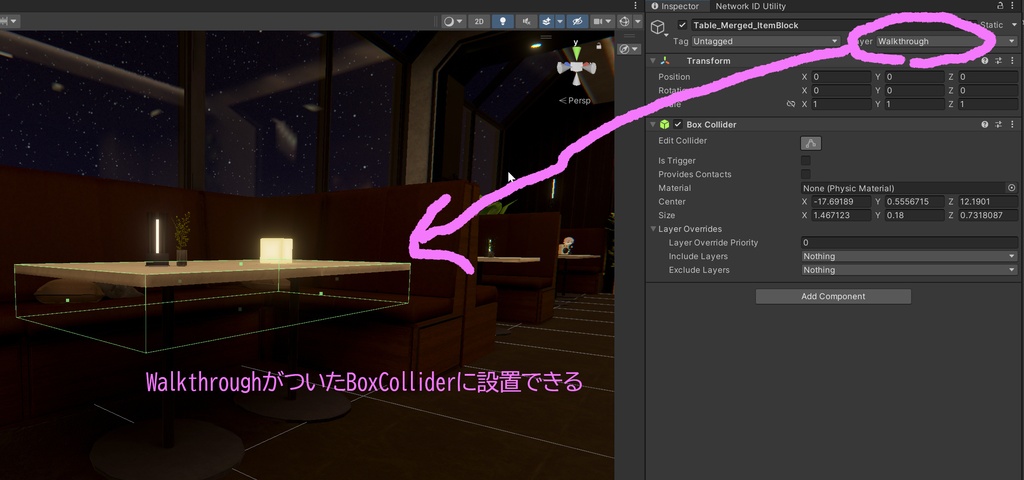
Task: Open the gizmos visibility toggle
Action: (624, 22)
